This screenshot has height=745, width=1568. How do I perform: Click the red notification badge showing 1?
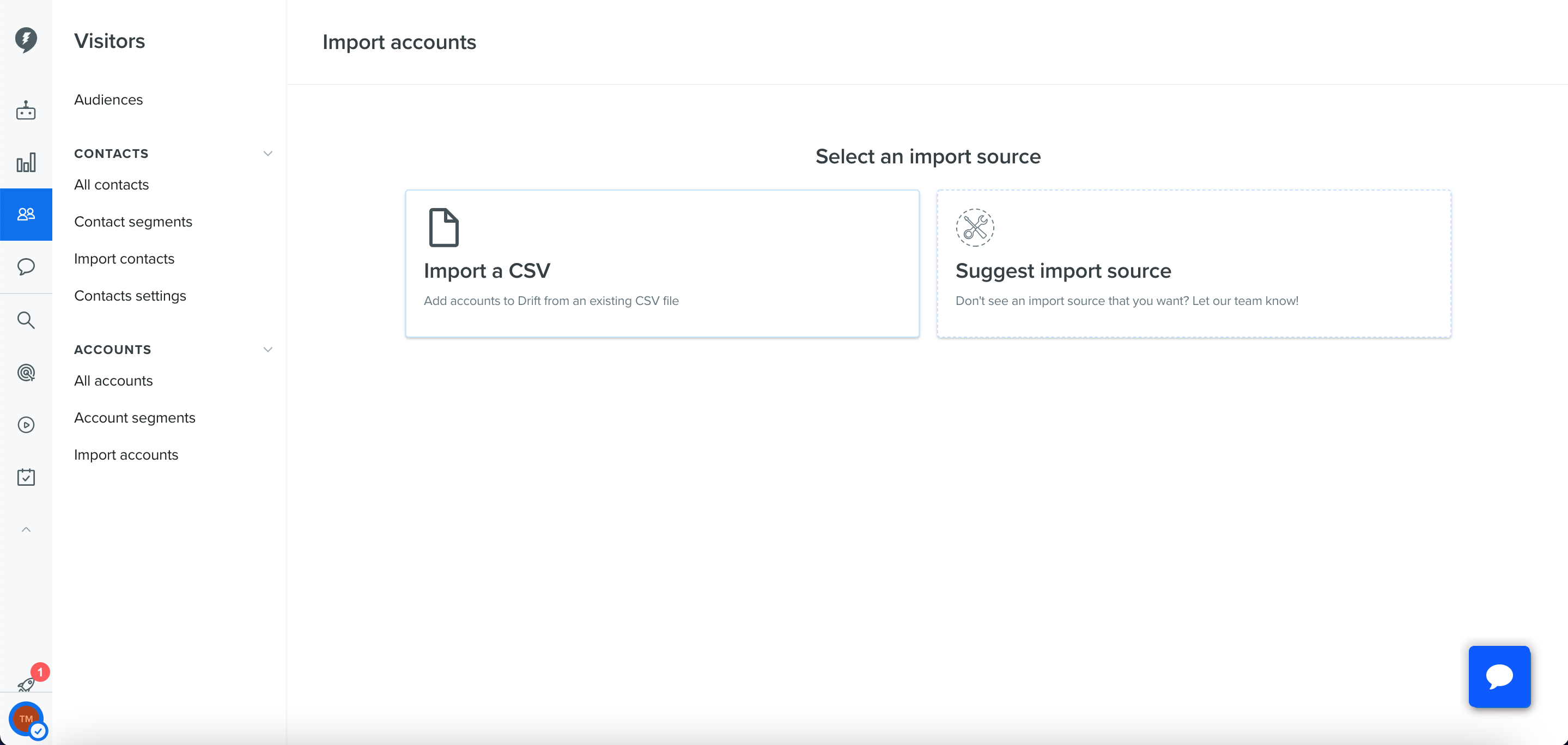coord(40,672)
